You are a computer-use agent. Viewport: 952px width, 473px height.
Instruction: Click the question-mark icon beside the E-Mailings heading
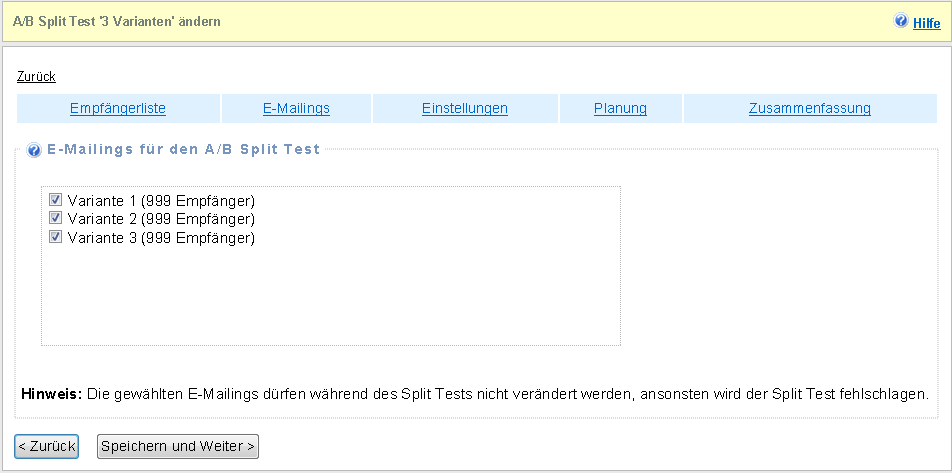click(34, 150)
